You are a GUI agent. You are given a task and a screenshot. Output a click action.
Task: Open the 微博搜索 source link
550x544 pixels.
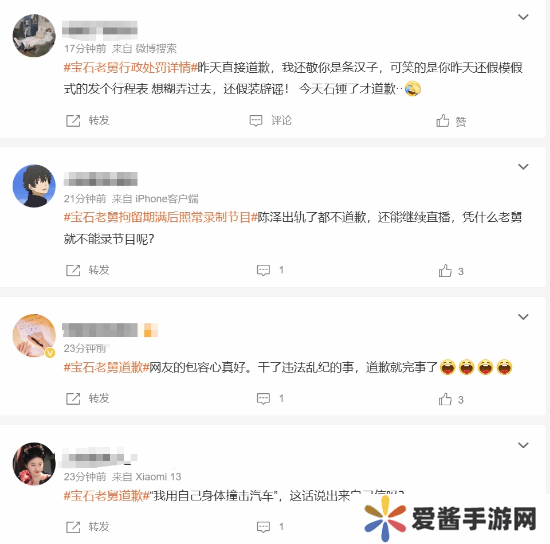(x=156, y=48)
